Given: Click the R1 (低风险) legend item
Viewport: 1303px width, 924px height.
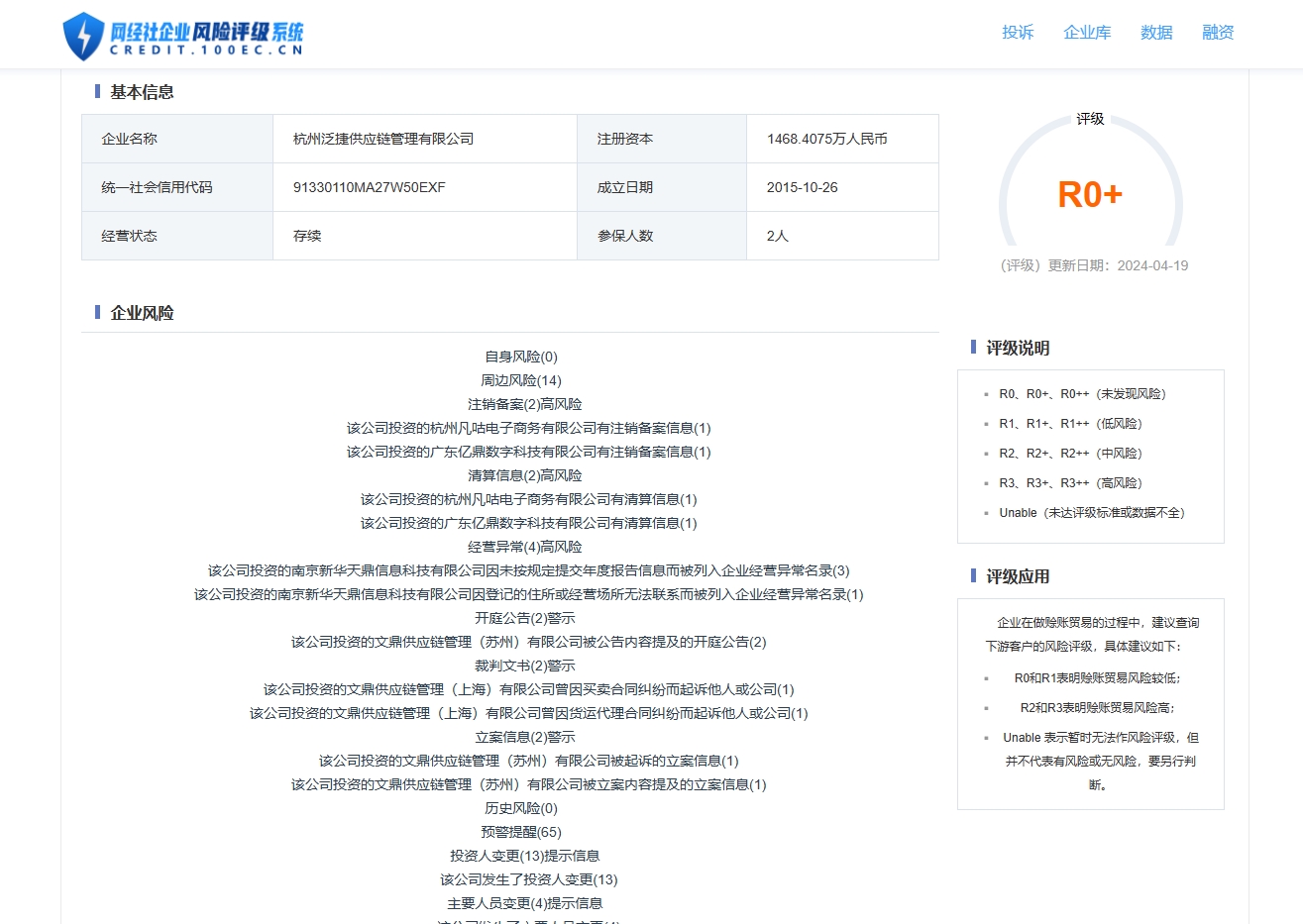Looking at the screenshot, I should click(x=1071, y=424).
